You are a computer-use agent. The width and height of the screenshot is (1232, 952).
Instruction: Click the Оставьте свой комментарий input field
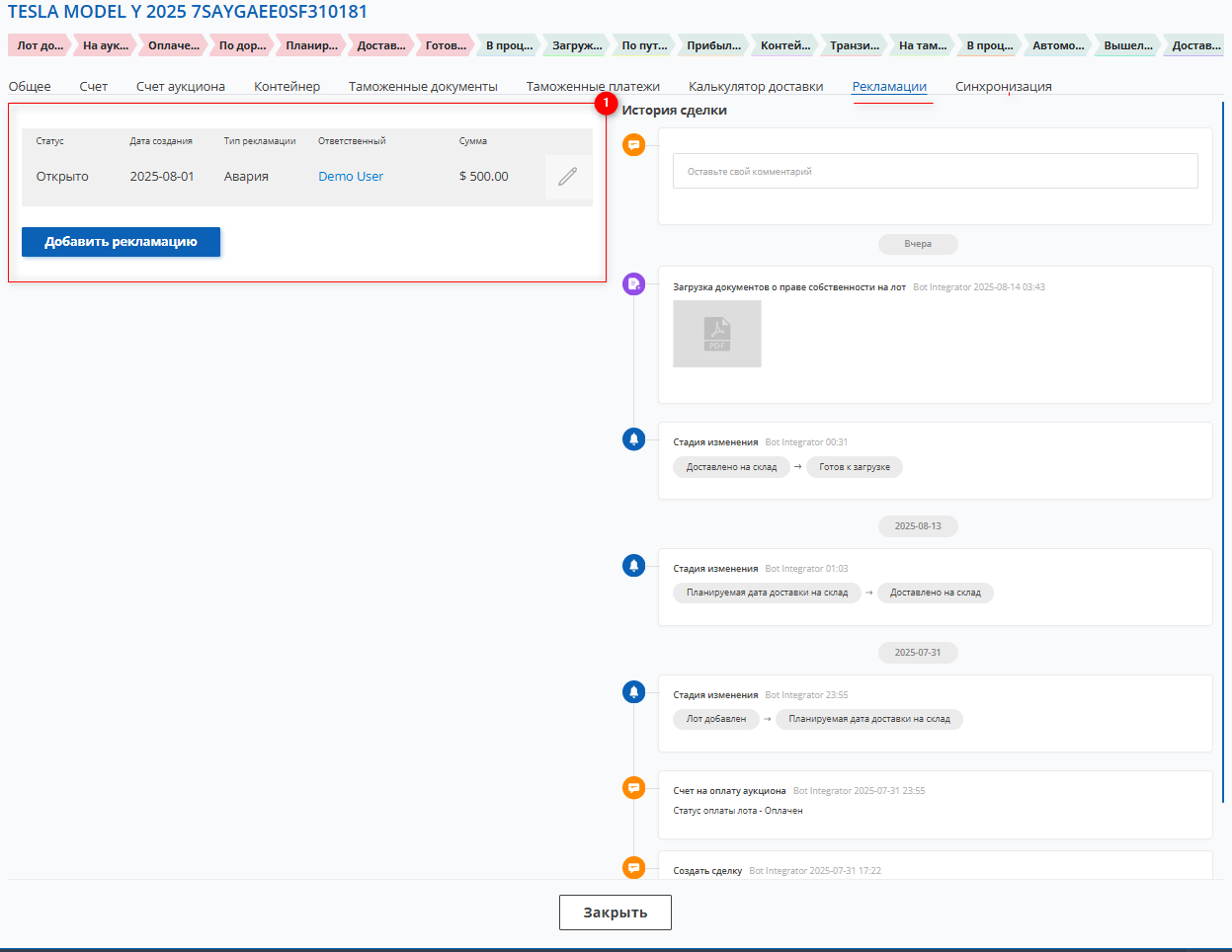936,171
